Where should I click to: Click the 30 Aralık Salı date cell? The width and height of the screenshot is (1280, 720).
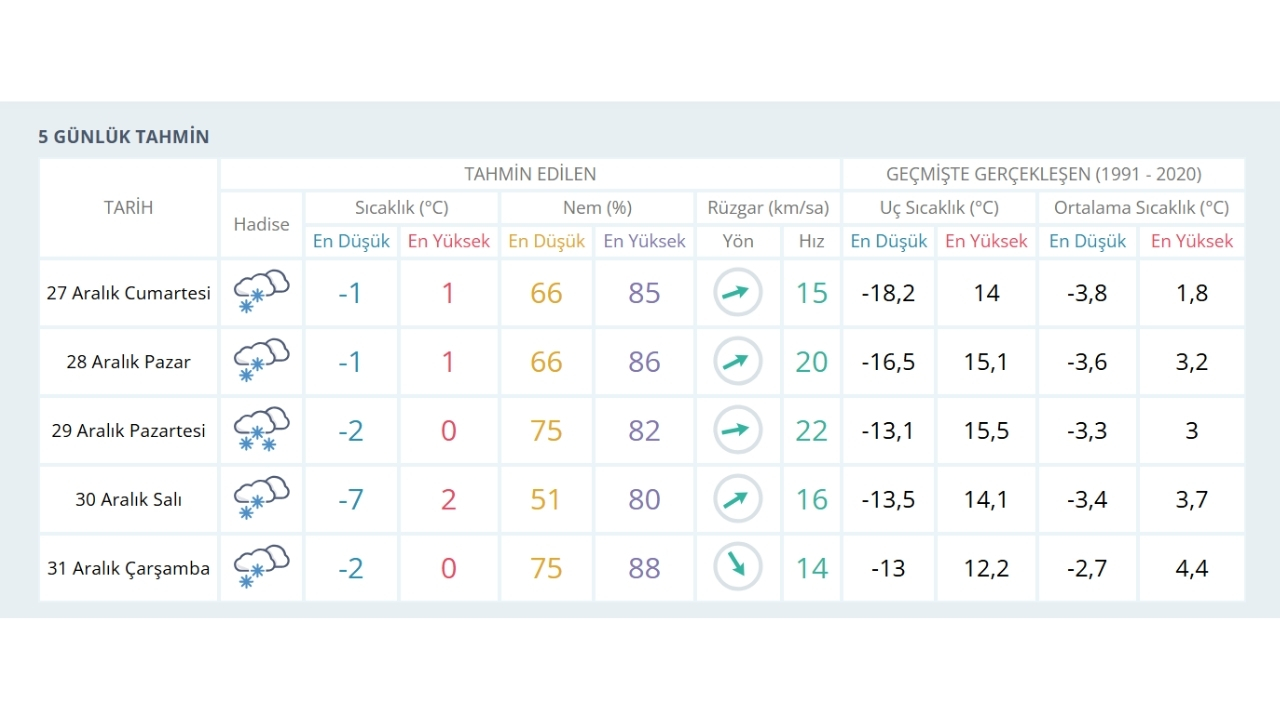tap(128, 499)
